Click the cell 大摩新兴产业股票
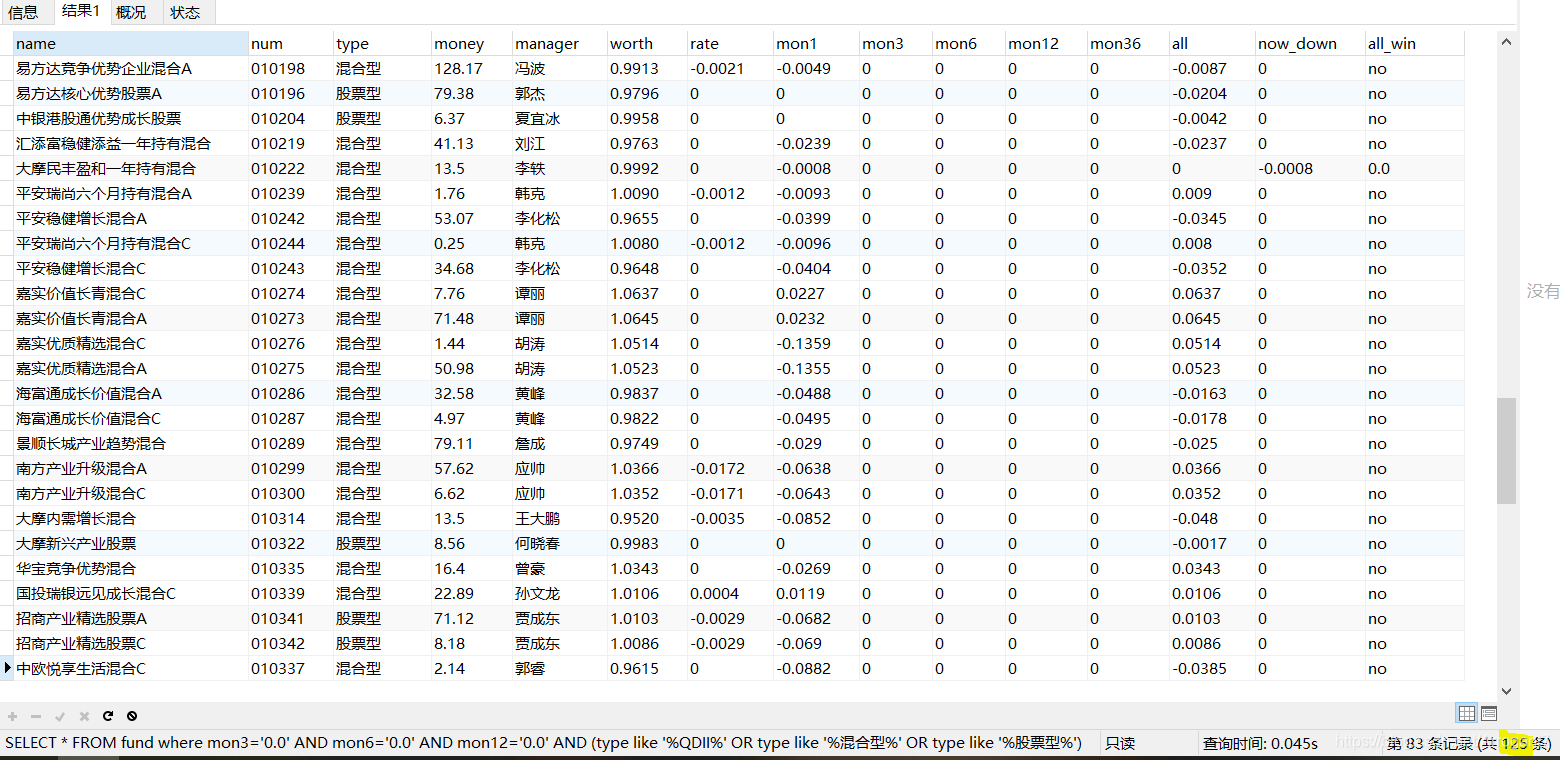Viewport: 1560px width, 760px height. 130,543
